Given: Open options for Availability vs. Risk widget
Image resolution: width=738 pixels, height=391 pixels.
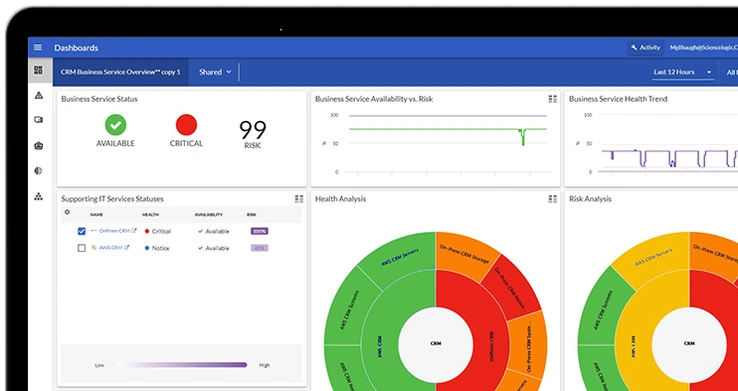Looking at the screenshot, I should click(x=553, y=99).
